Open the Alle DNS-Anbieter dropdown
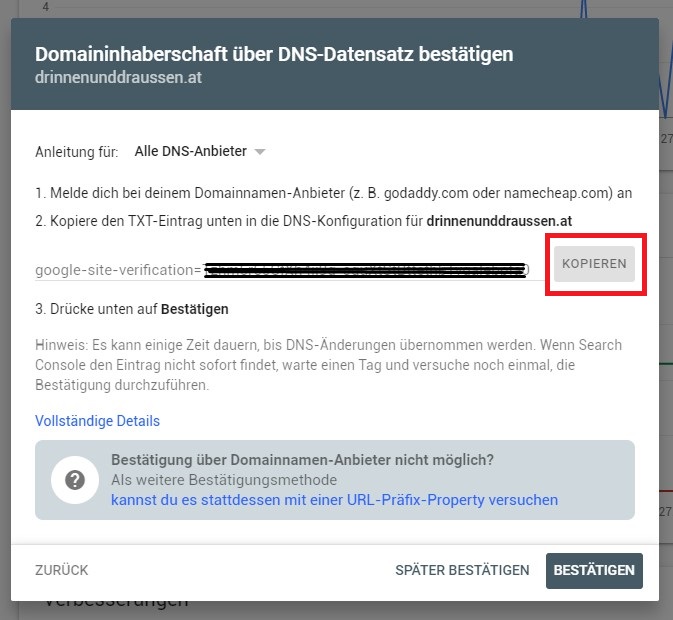Image resolution: width=673 pixels, height=620 pixels. pyautogui.click(x=200, y=151)
